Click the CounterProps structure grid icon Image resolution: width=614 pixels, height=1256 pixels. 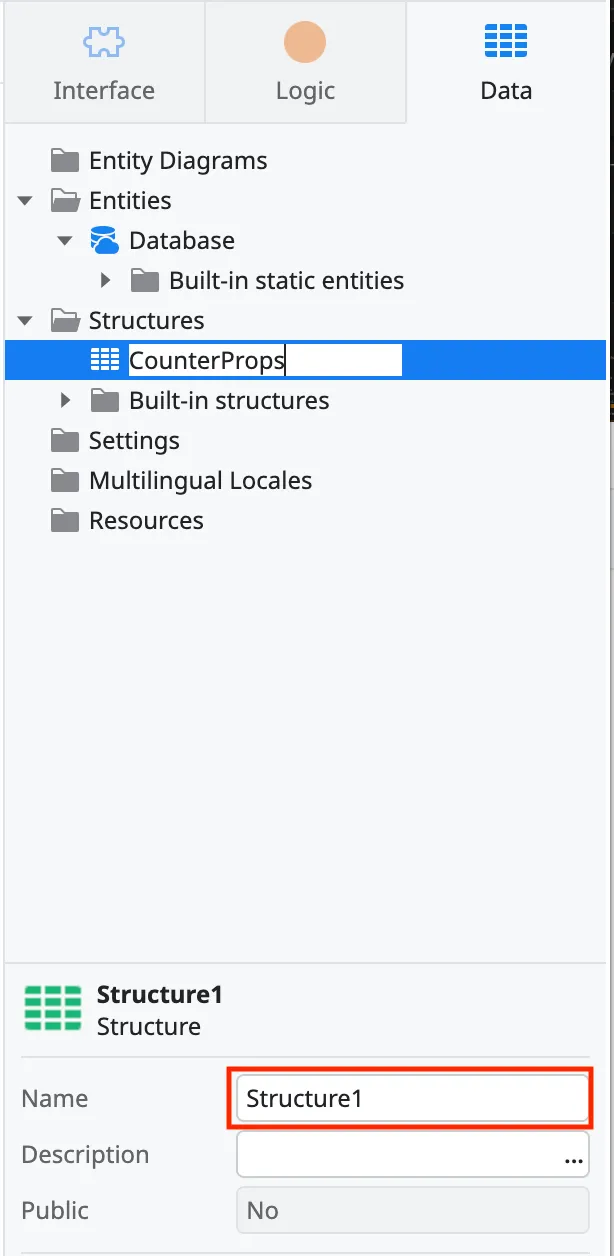[x=105, y=360]
